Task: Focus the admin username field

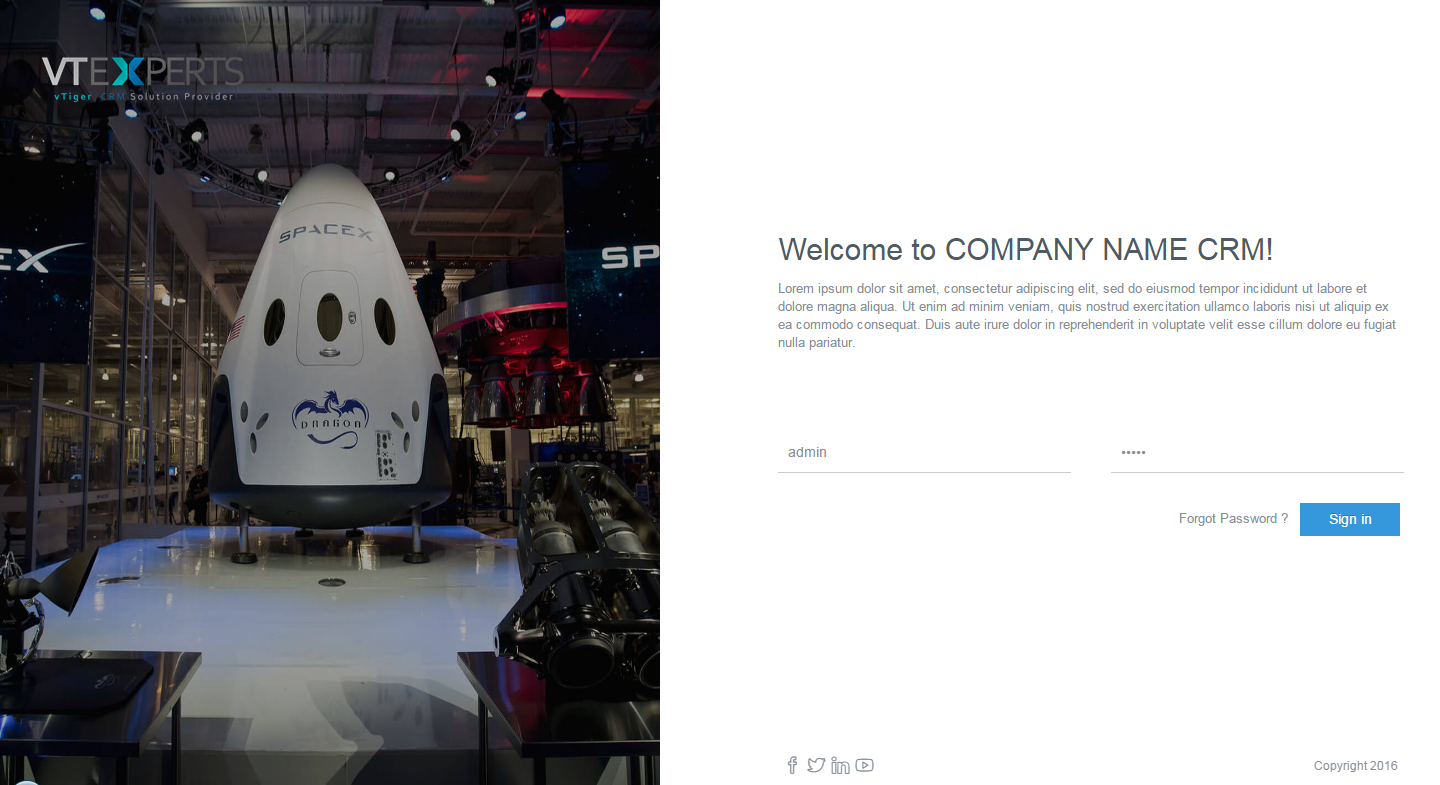Action: coord(924,453)
